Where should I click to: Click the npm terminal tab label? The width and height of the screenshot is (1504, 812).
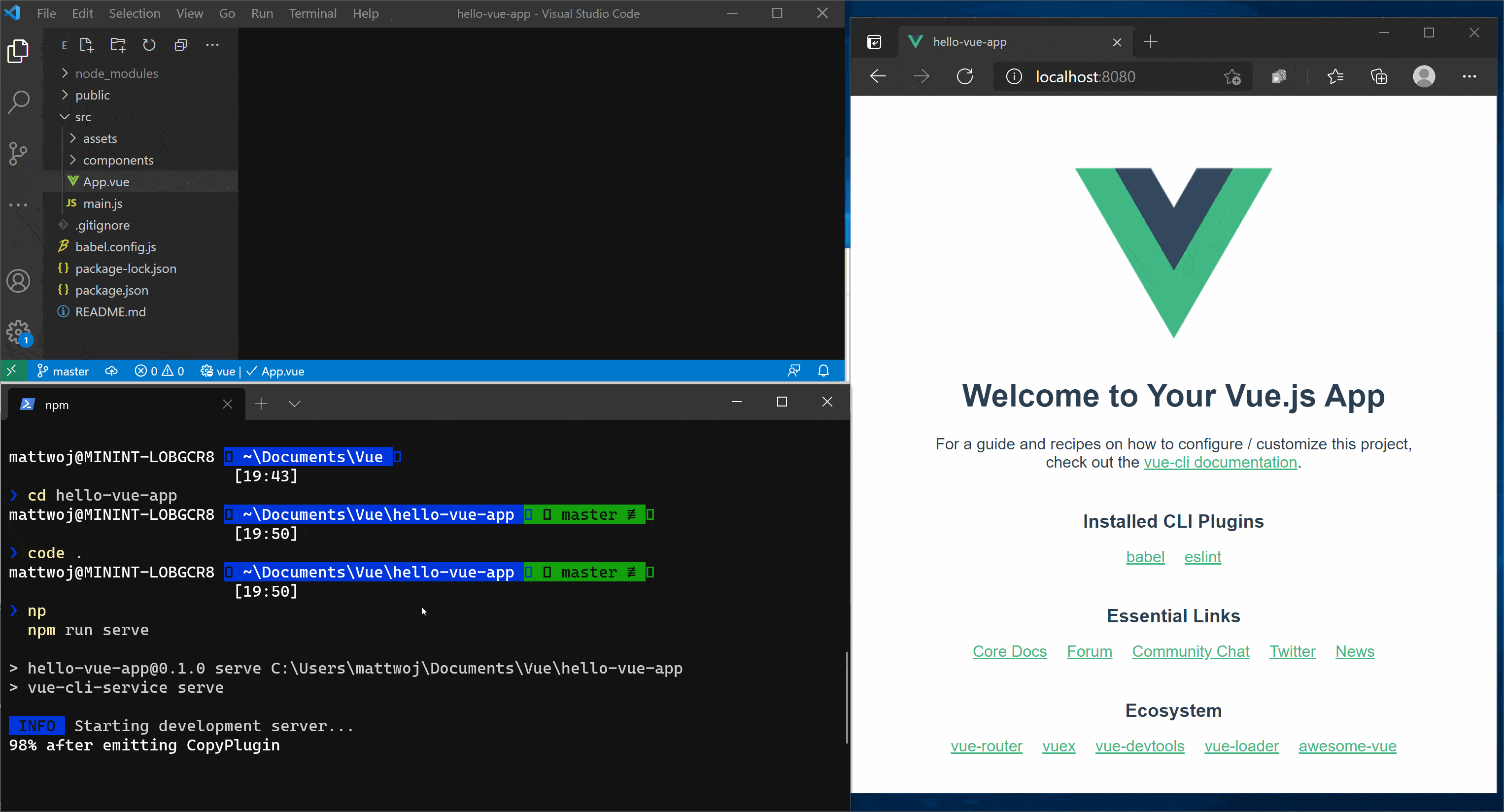pos(56,404)
